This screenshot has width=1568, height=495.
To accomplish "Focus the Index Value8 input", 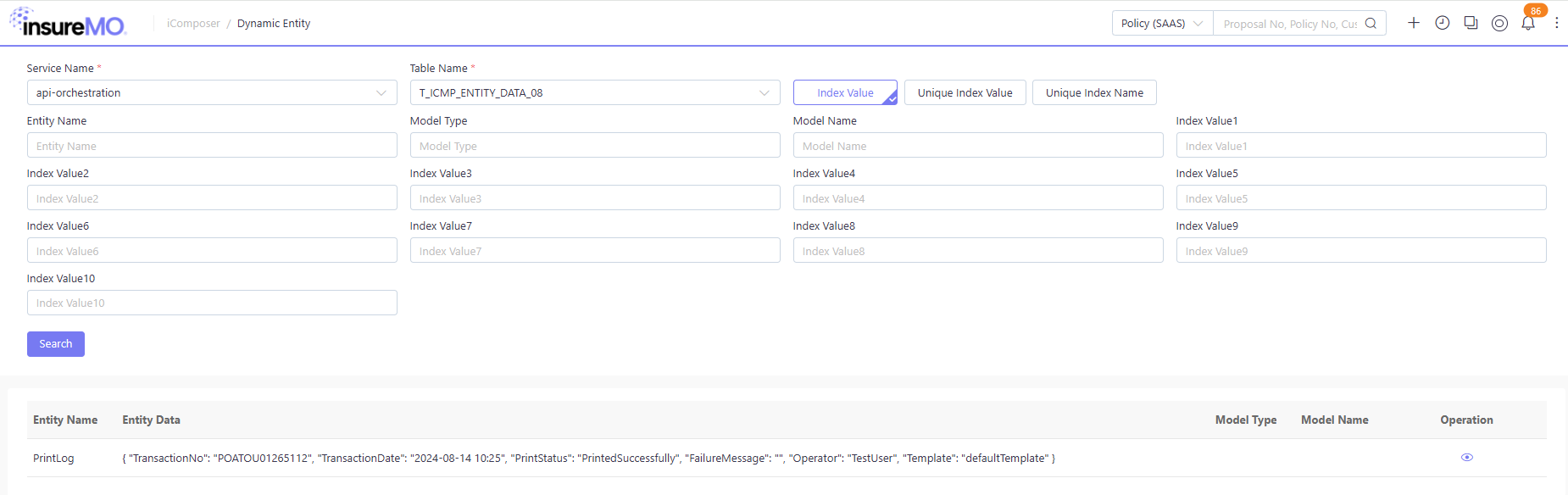I will point(978,250).
